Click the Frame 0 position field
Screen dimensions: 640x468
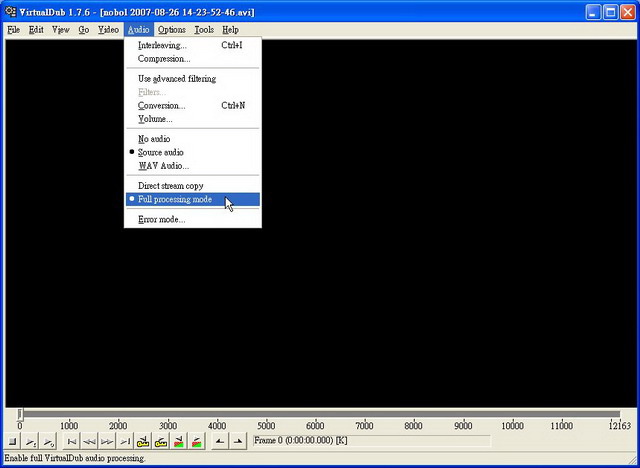[x=371, y=441]
